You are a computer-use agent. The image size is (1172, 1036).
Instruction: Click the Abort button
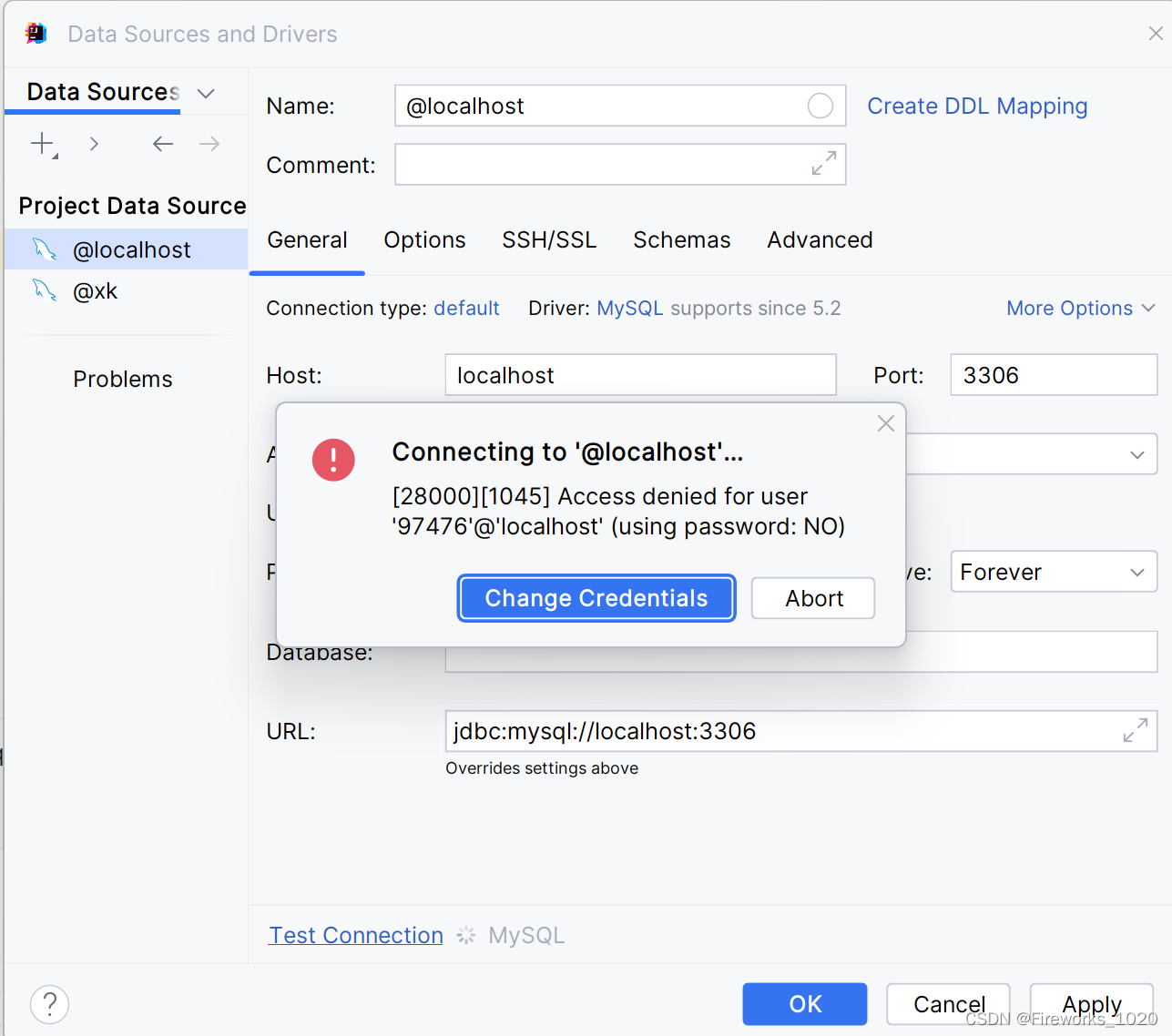813,598
